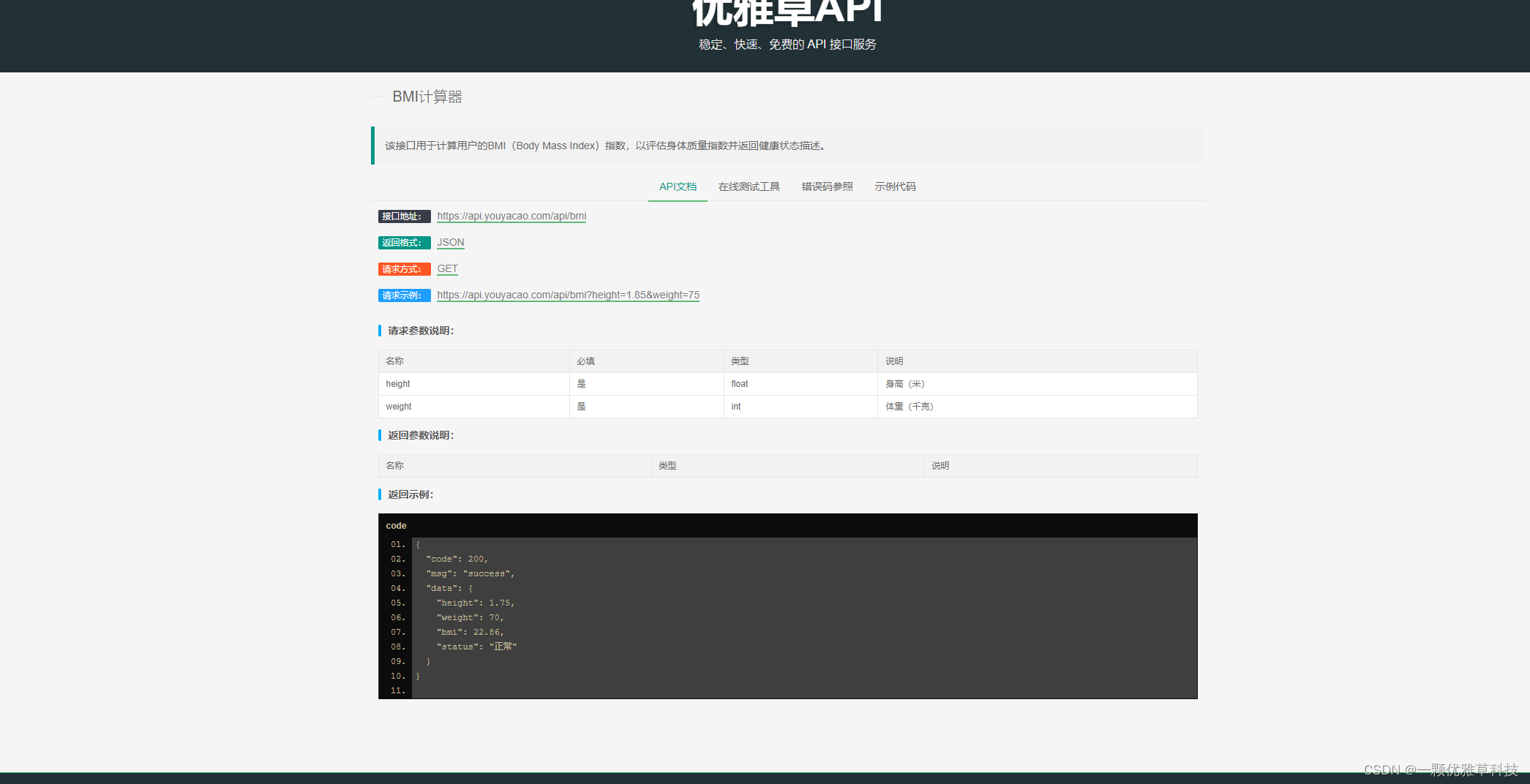The width and height of the screenshot is (1530, 784).
Task: Click the BMI interface description quote text
Action: click(607, 146)
